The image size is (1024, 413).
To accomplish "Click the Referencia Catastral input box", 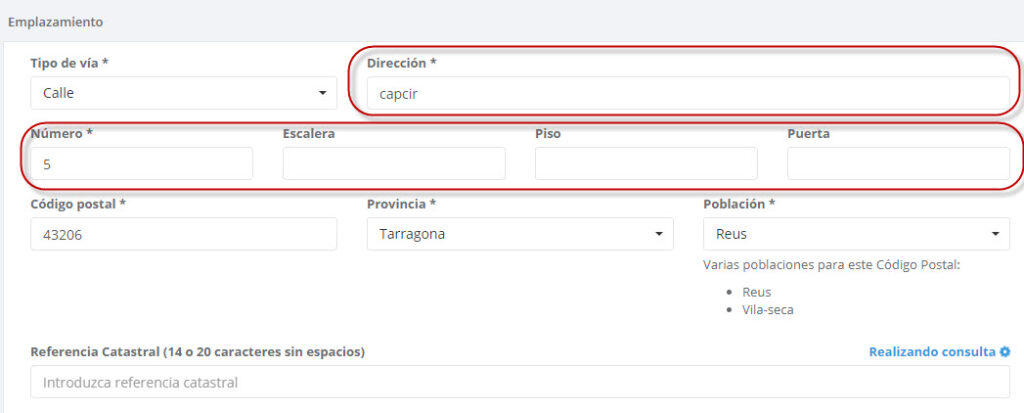I will click(x=520, y=382).
